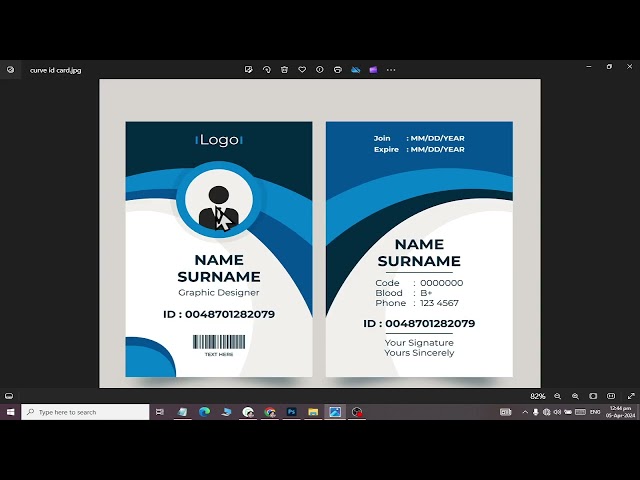Click the network globe icon in system tray

547,412
